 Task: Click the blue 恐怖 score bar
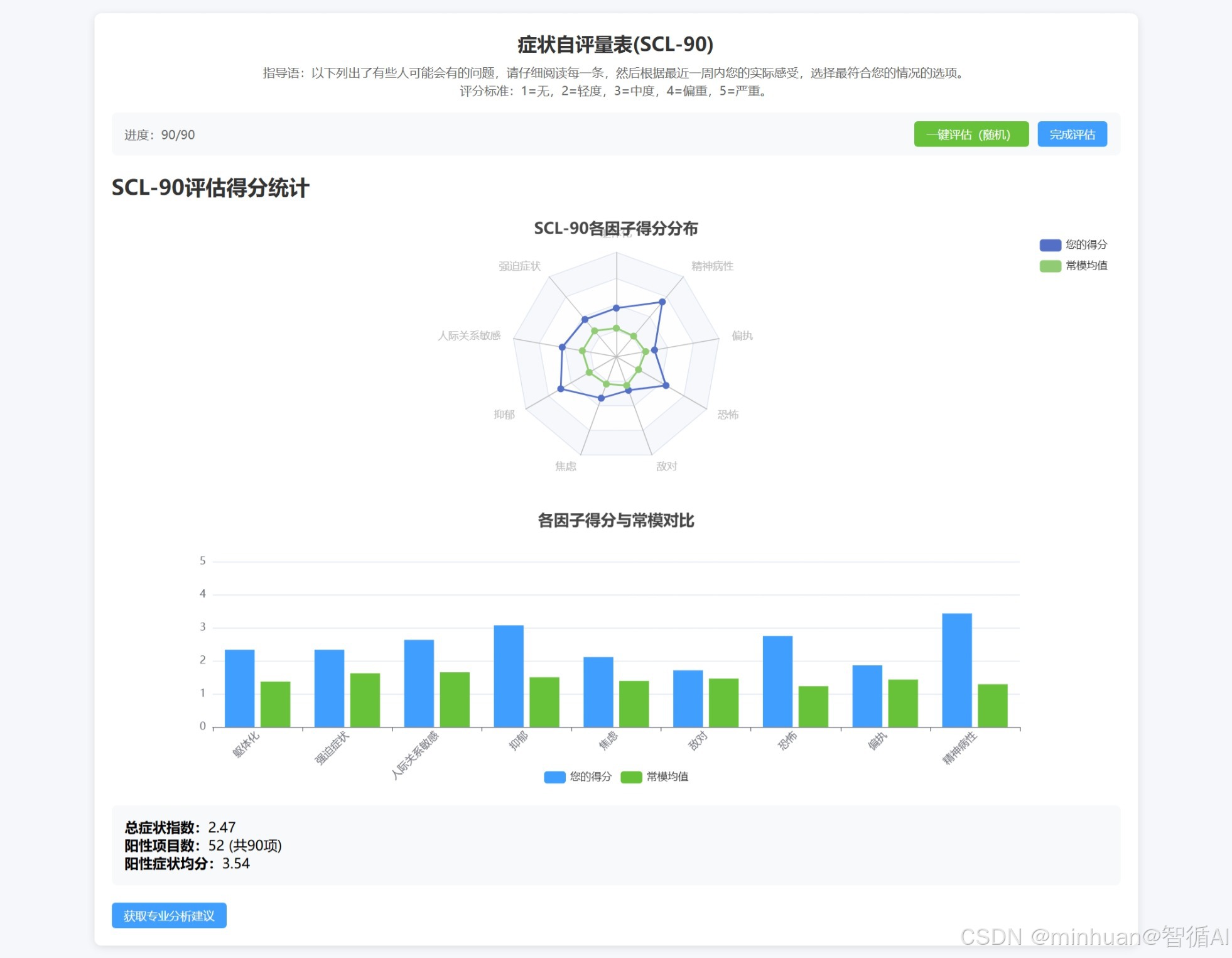coord(777,681)
